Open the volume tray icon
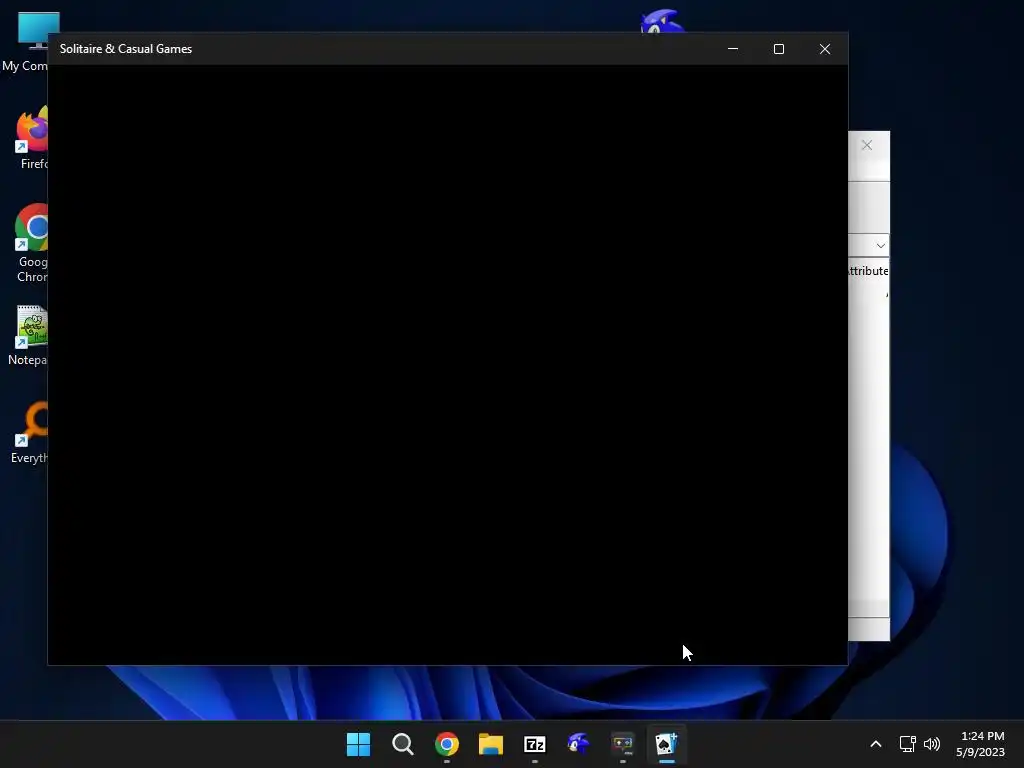 932,744
